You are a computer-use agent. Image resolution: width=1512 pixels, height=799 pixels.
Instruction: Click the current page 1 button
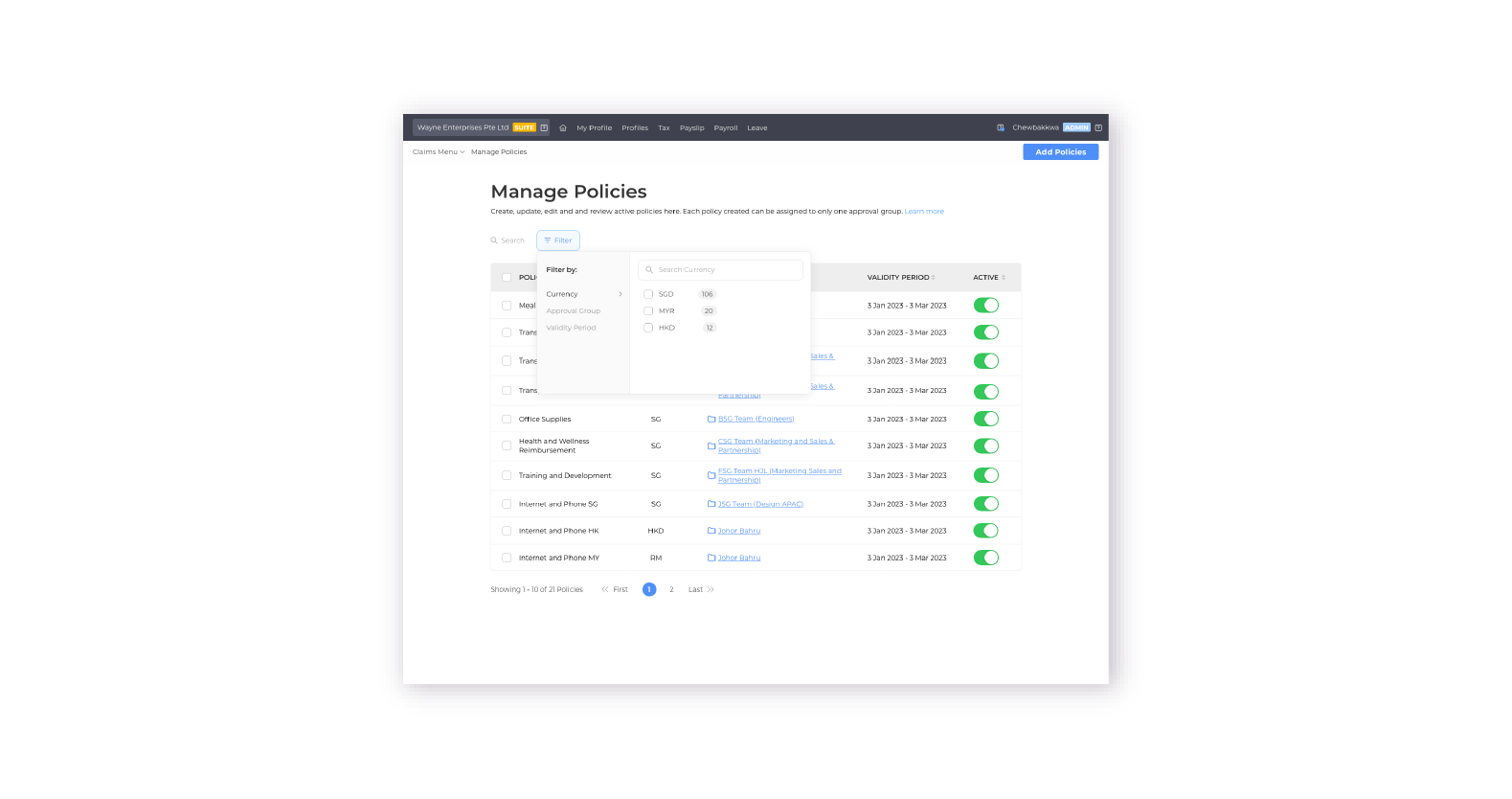(649, 589)
